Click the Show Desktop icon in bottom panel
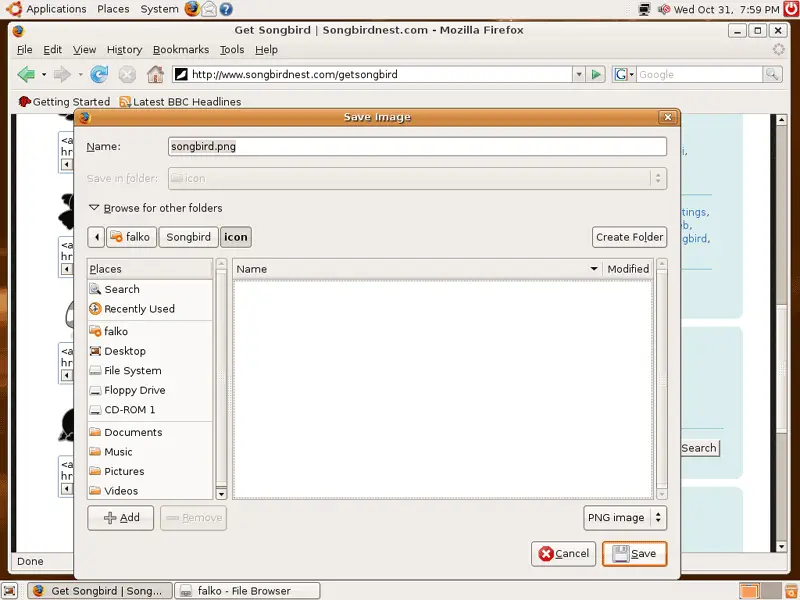800x600 pixels. (x=10, y=591)
